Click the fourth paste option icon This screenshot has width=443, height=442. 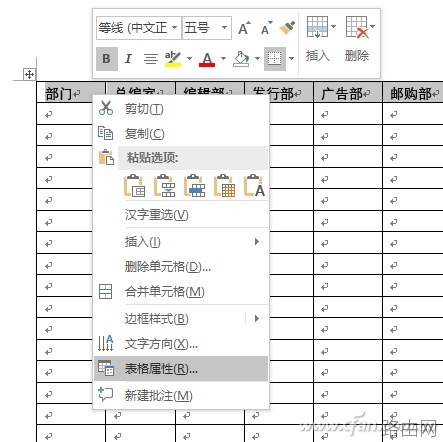point(224,186)
